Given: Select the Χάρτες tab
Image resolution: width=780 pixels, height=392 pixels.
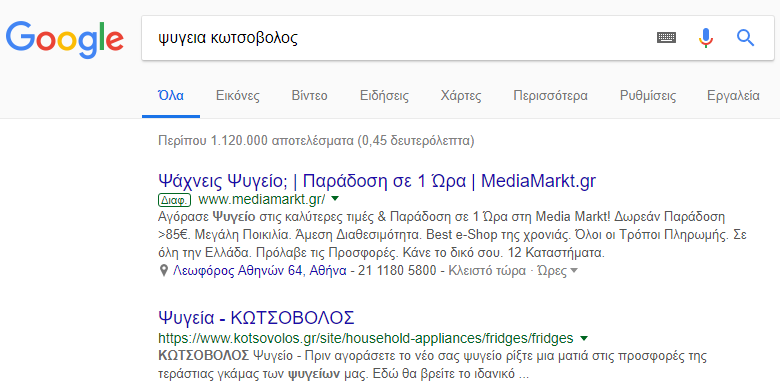Looking at the screenshot, I should pyautogui.click(x=461, y=96).
